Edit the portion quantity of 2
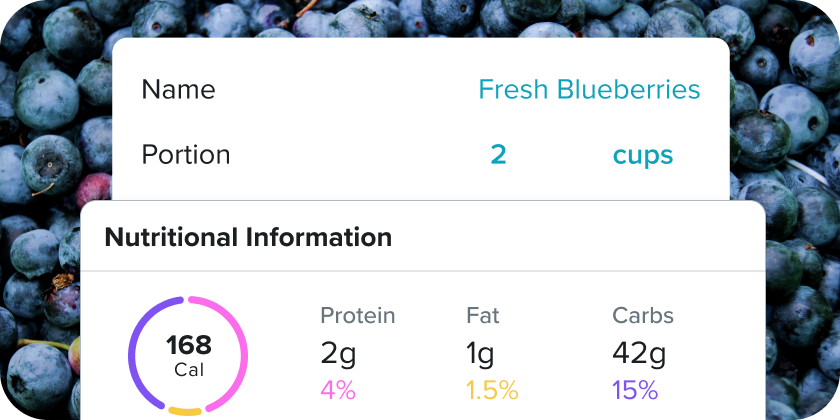840x420 pixels. 498,155
